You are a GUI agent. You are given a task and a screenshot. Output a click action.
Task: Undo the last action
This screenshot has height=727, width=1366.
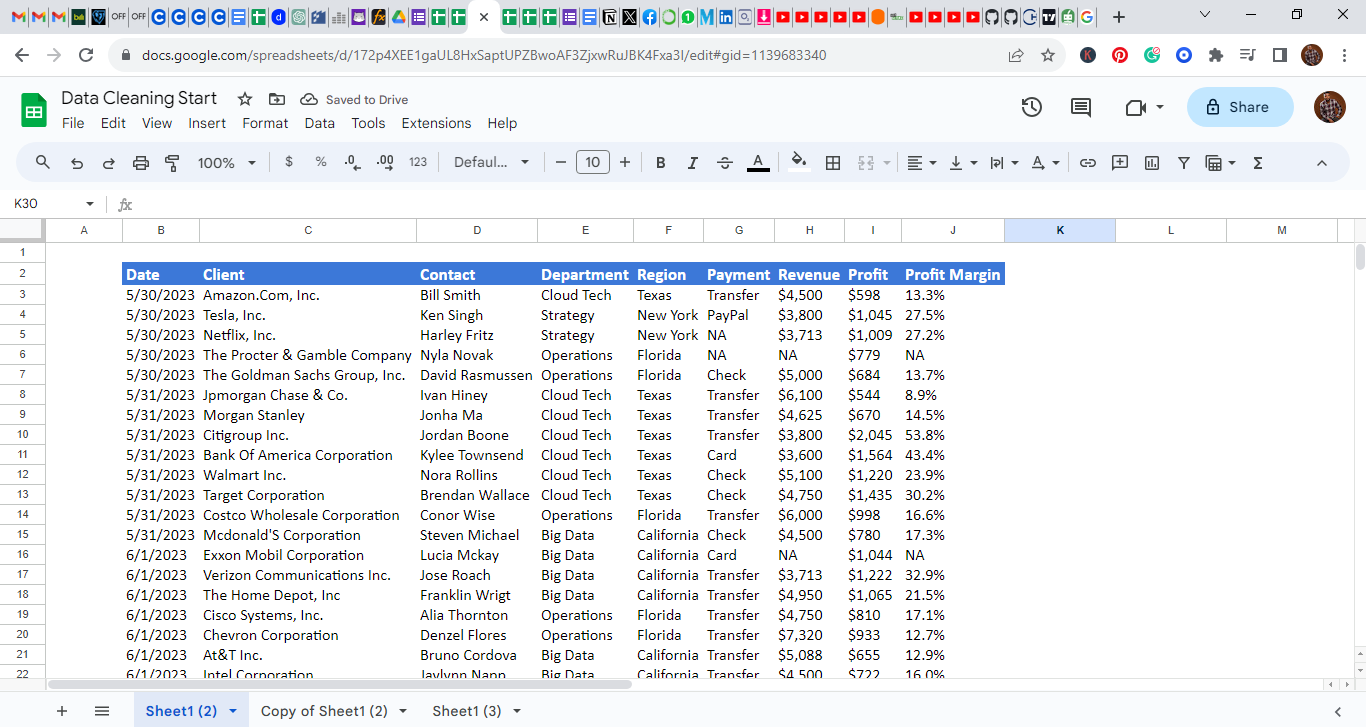(76, 162)
